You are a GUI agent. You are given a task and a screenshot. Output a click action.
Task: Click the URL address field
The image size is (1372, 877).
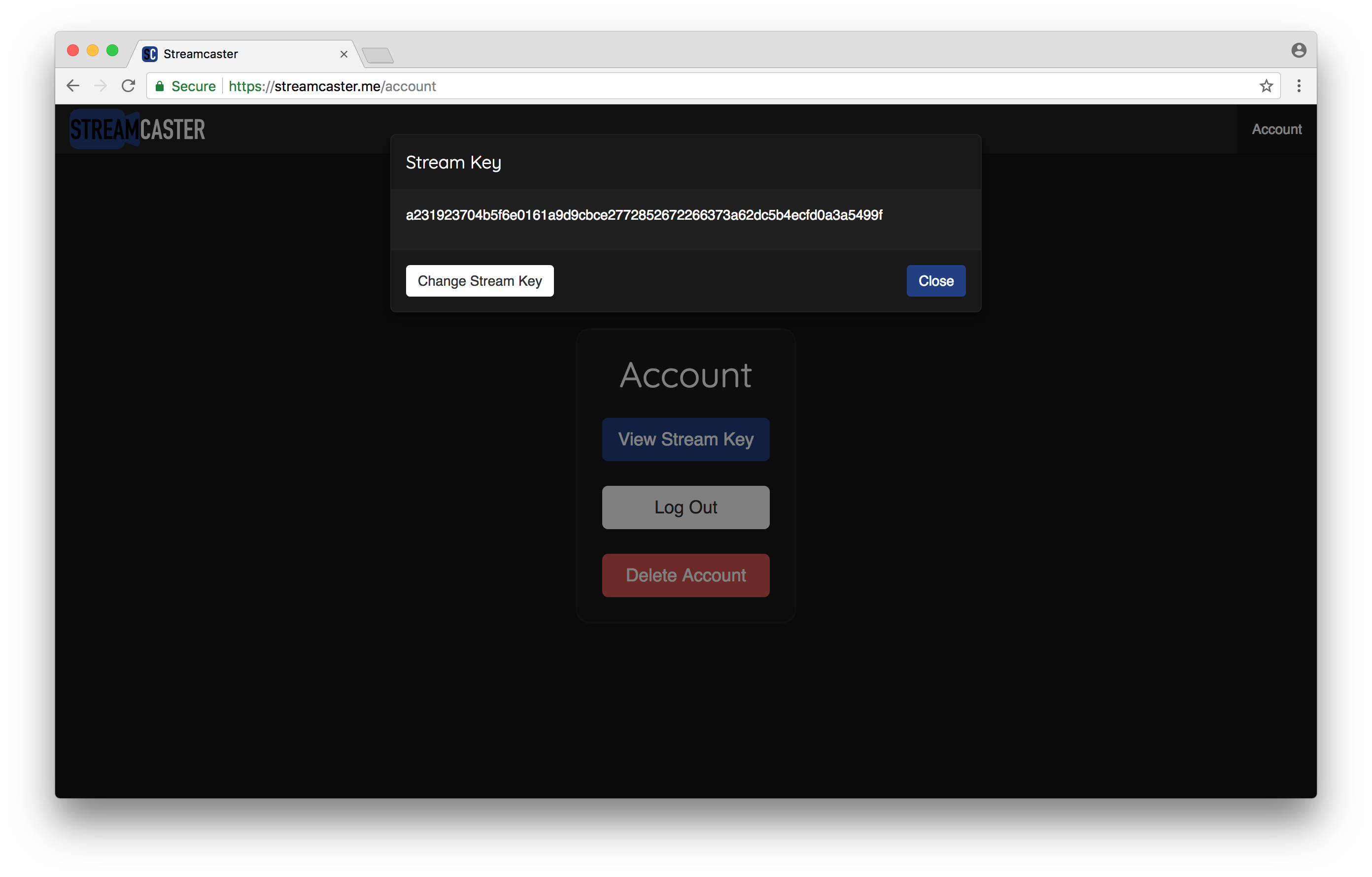[x=741, y=86]
